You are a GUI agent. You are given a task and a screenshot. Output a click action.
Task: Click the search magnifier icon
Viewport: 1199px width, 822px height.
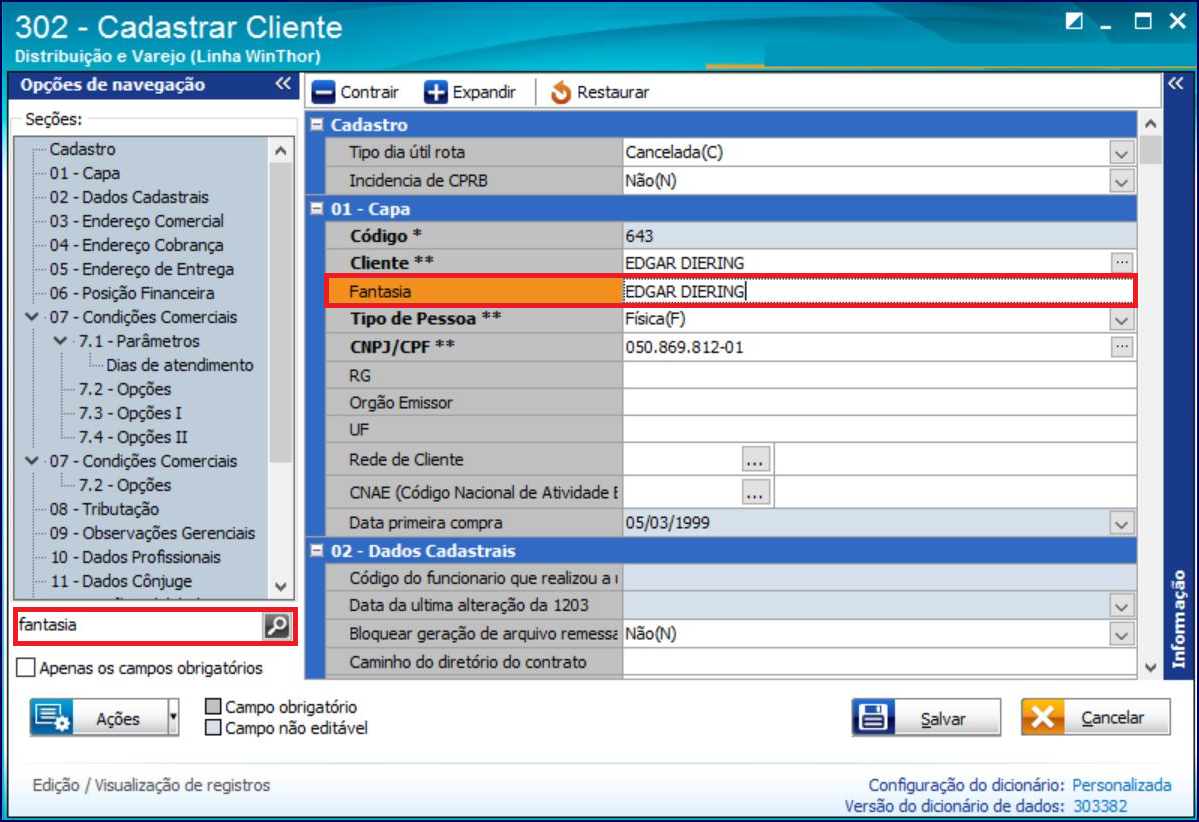click(x=277, y=625)
